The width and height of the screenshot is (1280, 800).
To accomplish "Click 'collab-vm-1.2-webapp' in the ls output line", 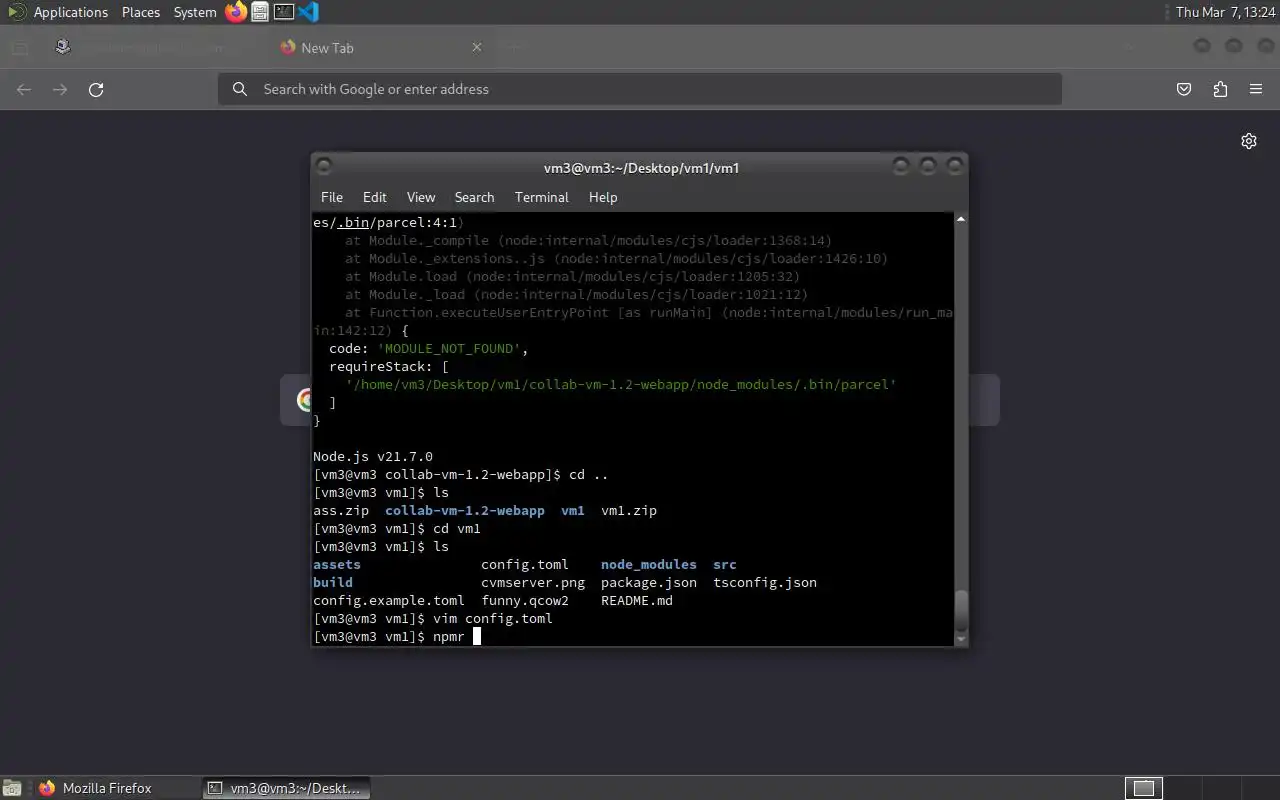I will coord(465,510).
